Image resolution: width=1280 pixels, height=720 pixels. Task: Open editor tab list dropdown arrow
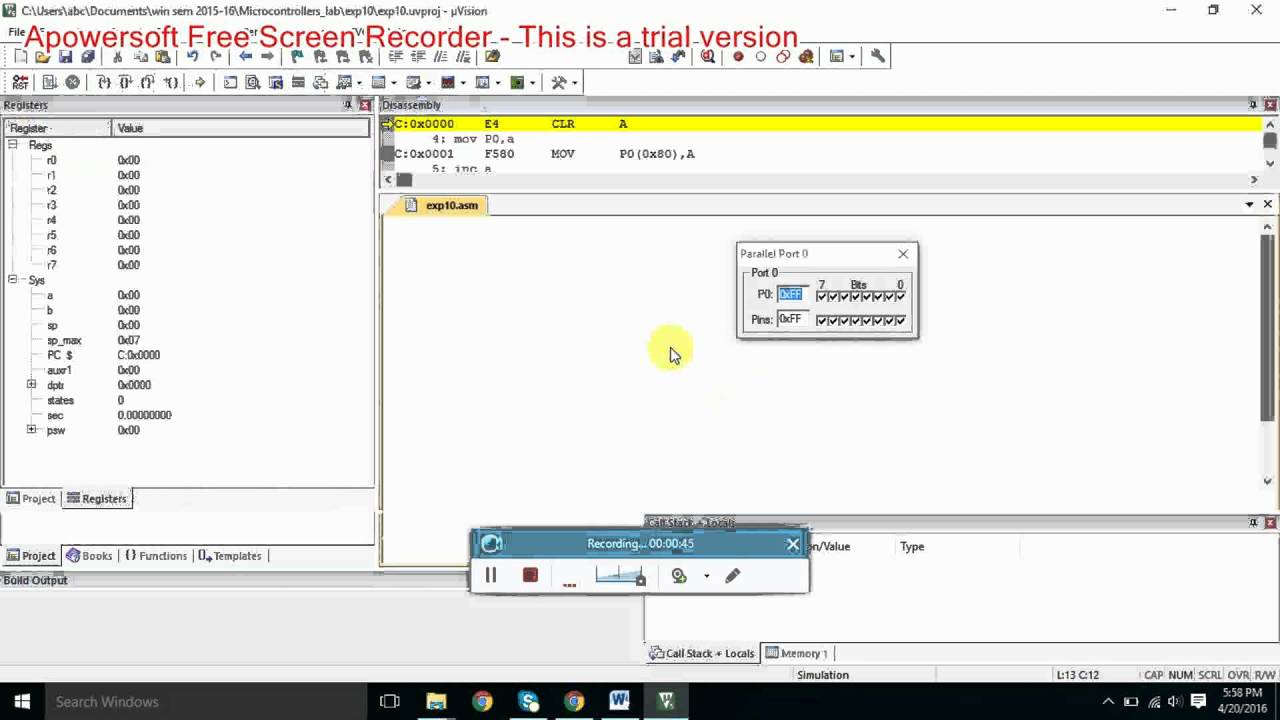1249,204
